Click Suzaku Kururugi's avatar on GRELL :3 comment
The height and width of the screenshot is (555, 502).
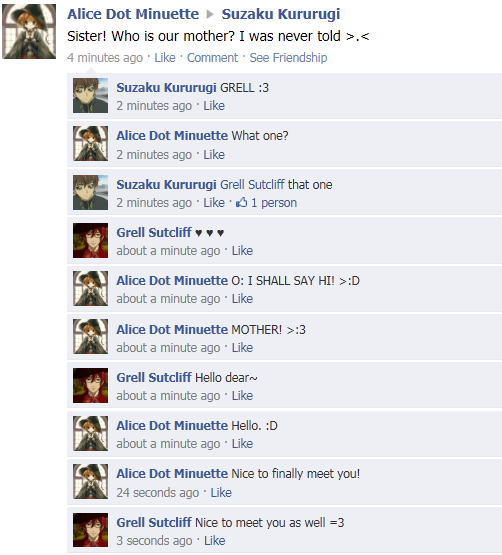pos(90,96)
